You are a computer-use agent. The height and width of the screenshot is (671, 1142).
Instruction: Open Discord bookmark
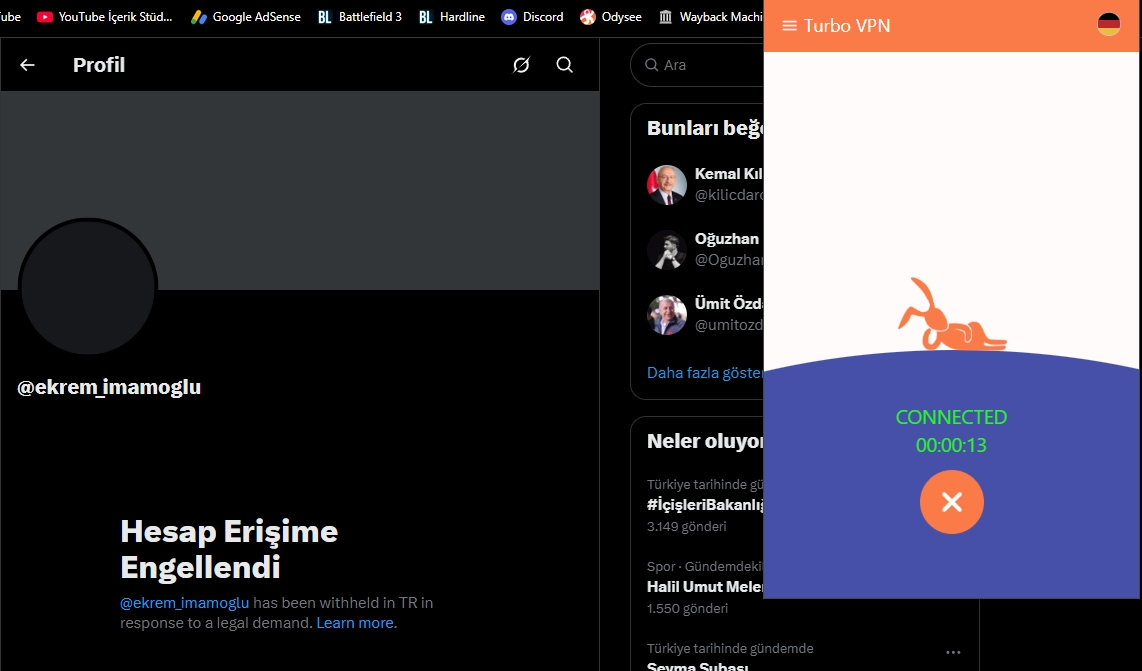pyautogui.click(x=532, y=17)
